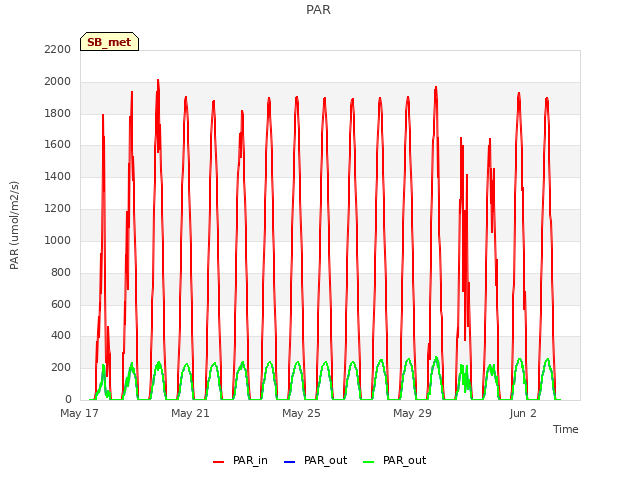The width and height of the screenshot is (640, 480).
Task: Click the May 25 x-axis tick label
Action: [301, 413]
